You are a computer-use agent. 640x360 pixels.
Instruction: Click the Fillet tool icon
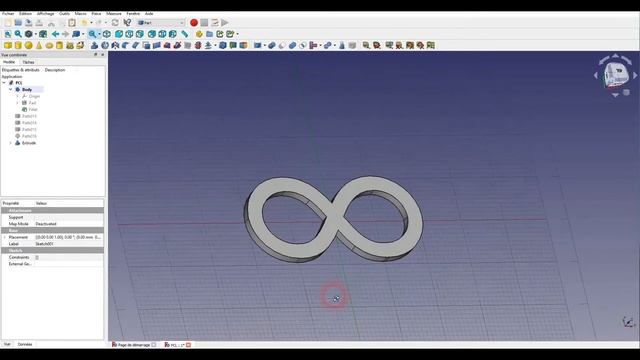click(x=126, y=45)
